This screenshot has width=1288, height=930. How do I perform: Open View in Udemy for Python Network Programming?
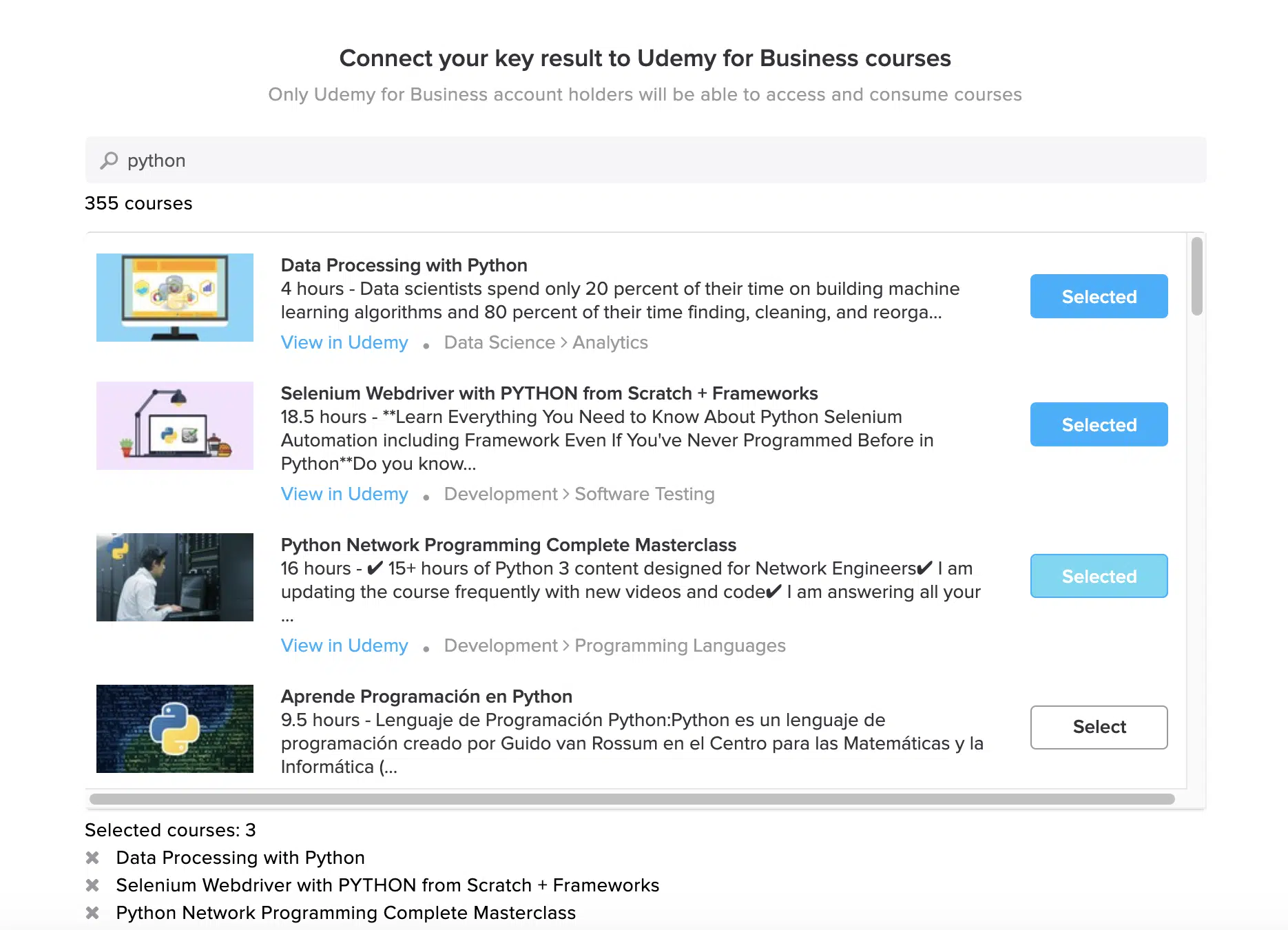pos(344,645)
